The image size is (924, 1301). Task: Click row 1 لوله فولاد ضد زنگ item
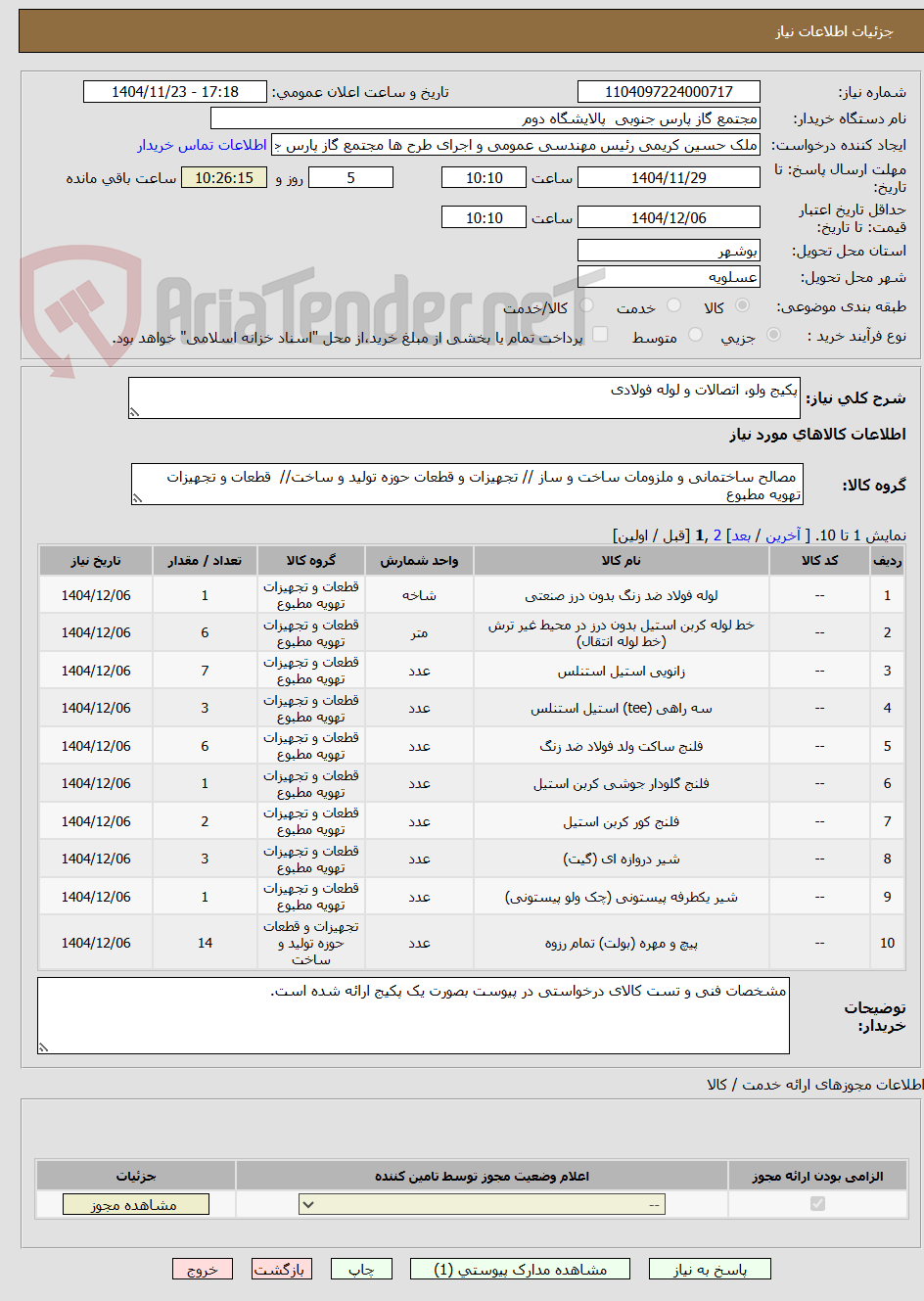point(622,595)
